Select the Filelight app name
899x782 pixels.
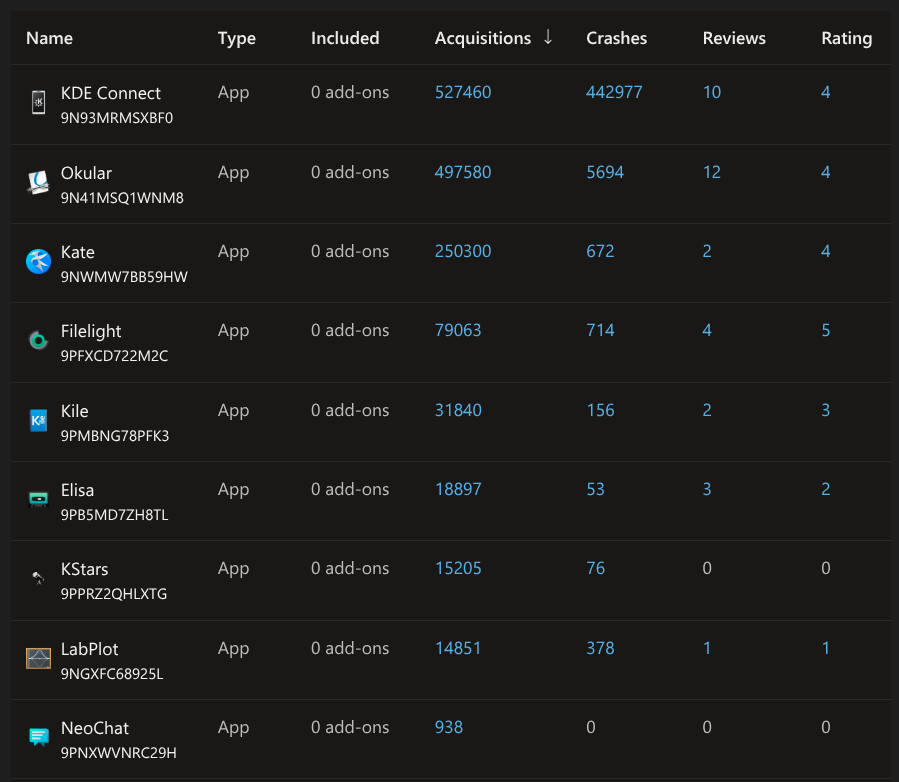point(91,331)
